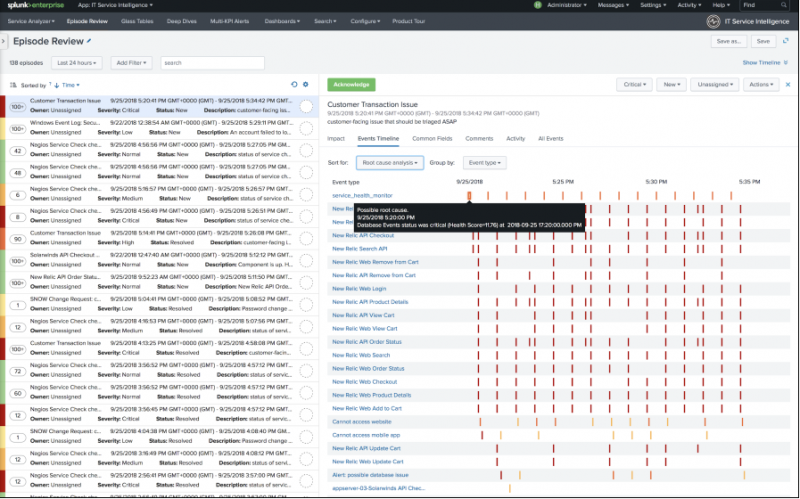Click the highlighted root cause marker on service_health_monitor
This screenshot has width=800, height=499.
click(x=469, y=195)
